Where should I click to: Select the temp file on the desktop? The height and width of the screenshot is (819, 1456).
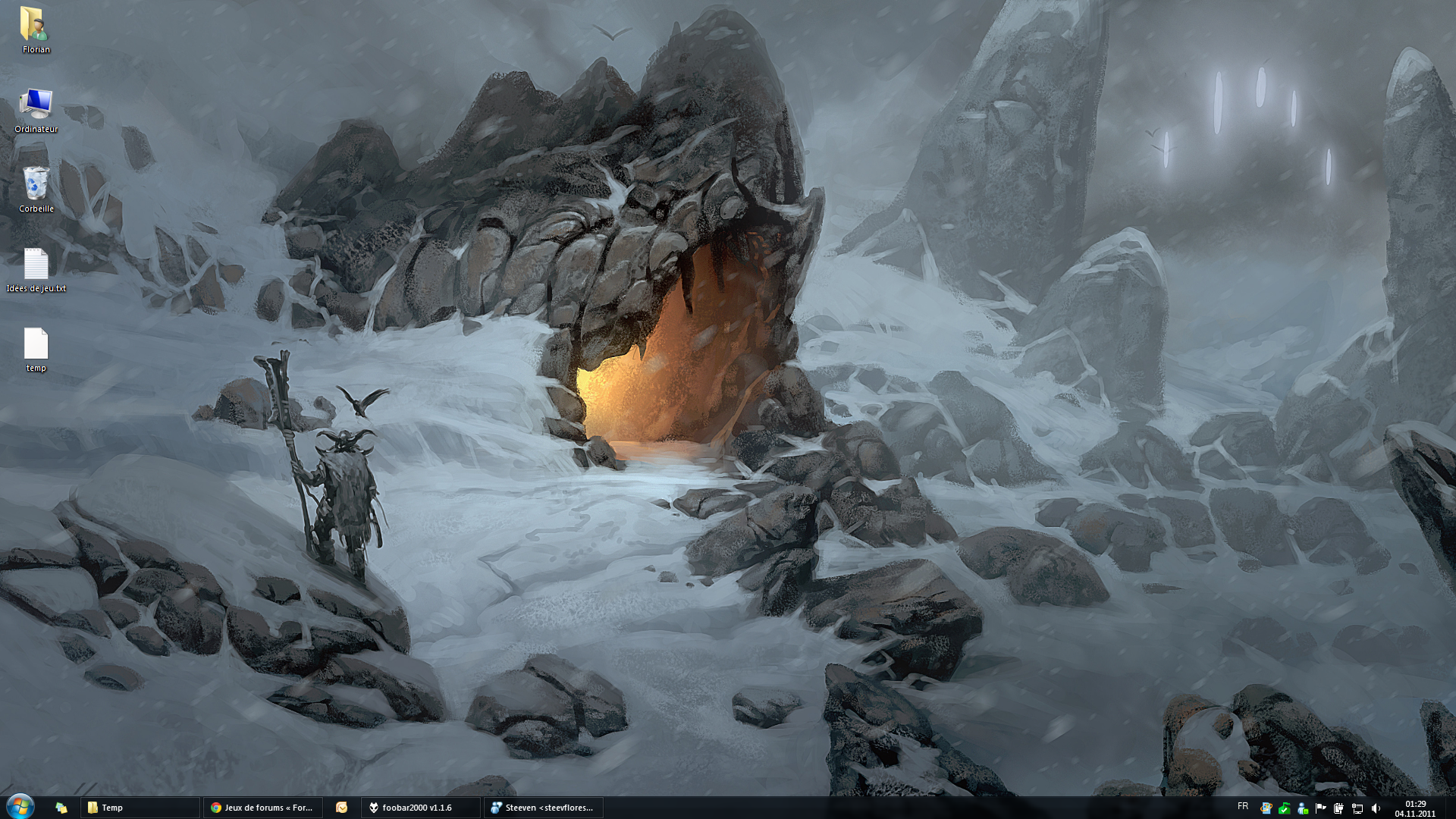point(36,350)
